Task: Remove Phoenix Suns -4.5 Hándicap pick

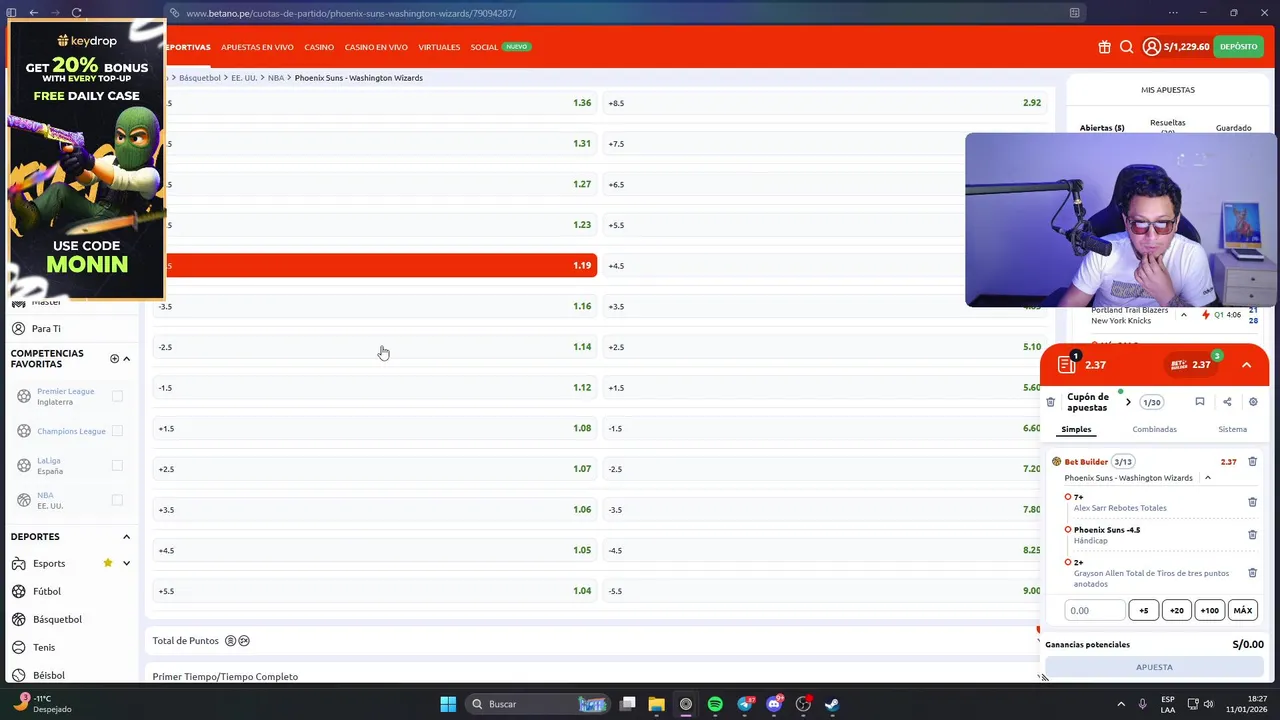Action: point(1252,535)
